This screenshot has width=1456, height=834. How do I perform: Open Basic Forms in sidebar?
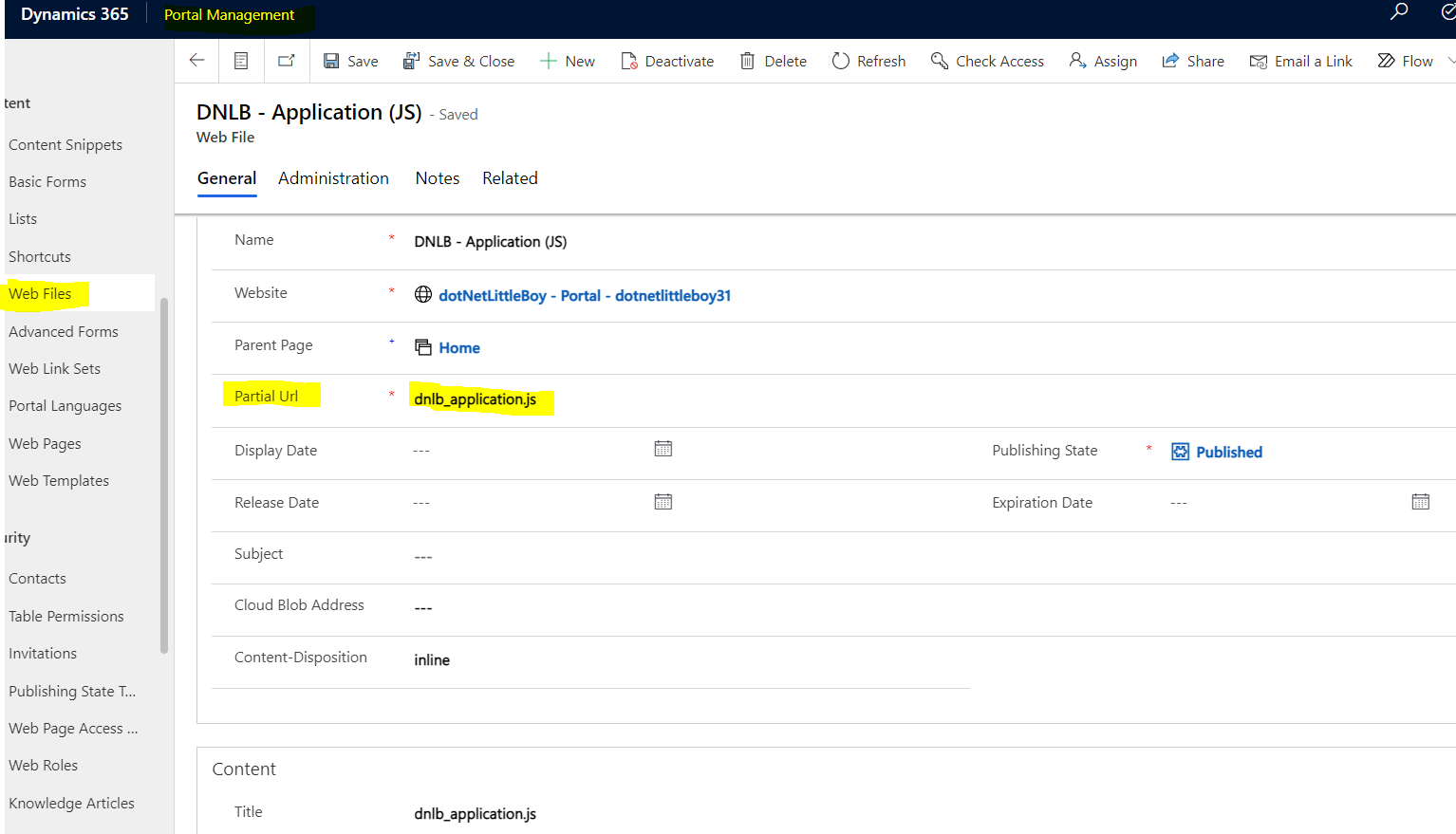pyautogui.click(x=47, y=182)
